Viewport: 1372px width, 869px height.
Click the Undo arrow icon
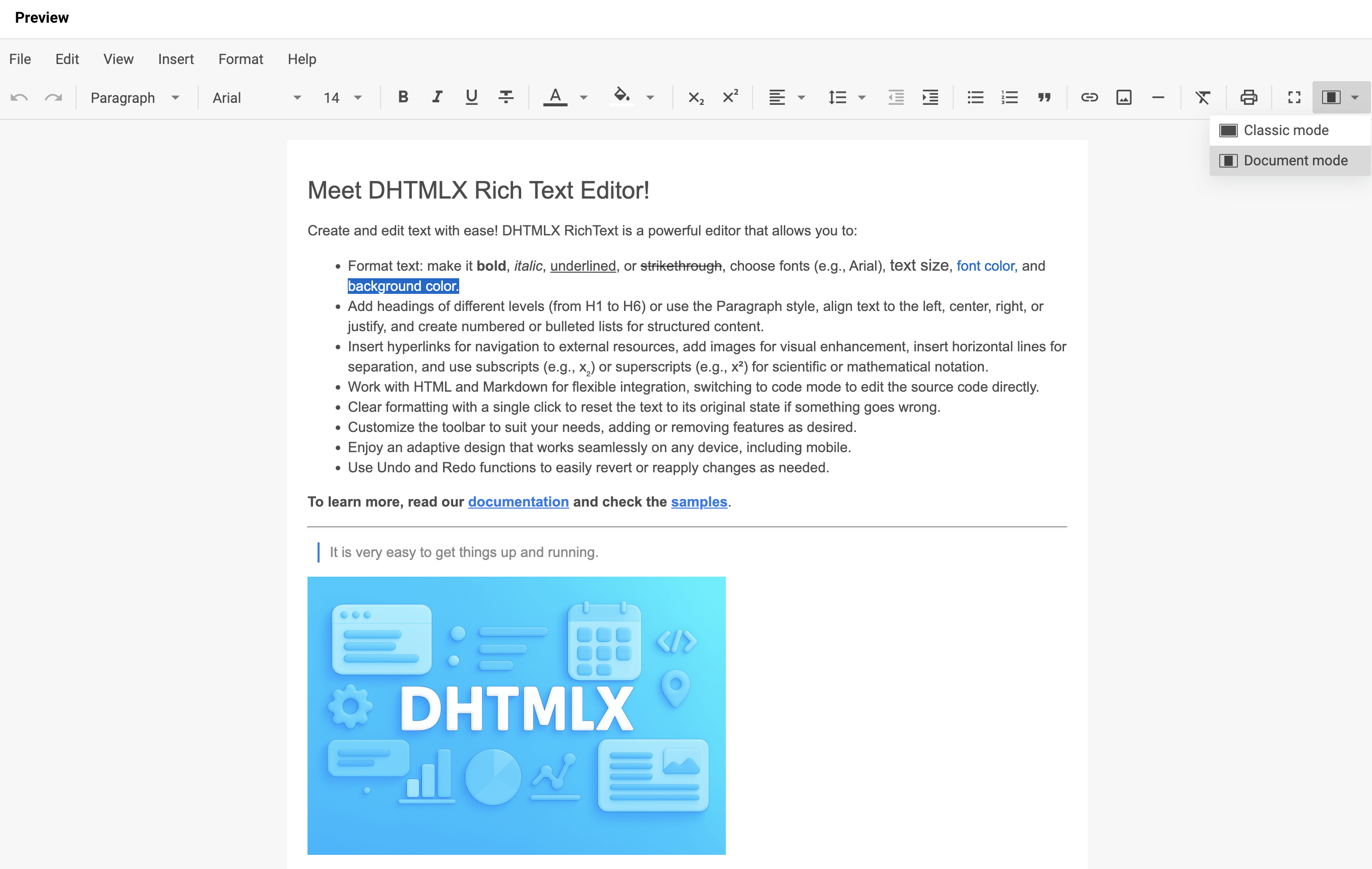(19, 97)
